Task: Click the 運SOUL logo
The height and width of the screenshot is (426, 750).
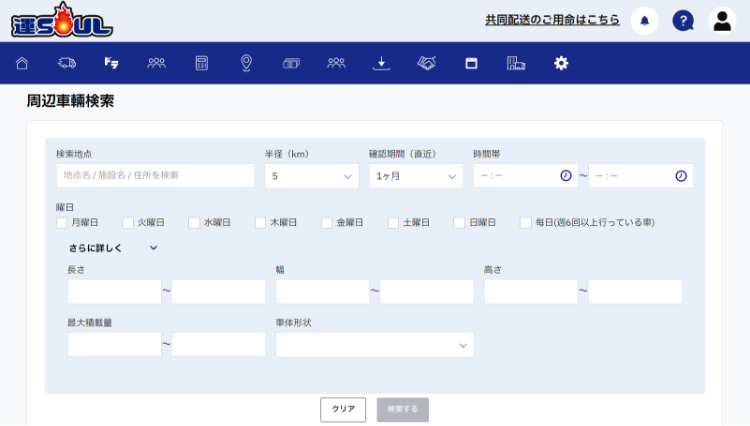Action: click(x=62, y=21)
